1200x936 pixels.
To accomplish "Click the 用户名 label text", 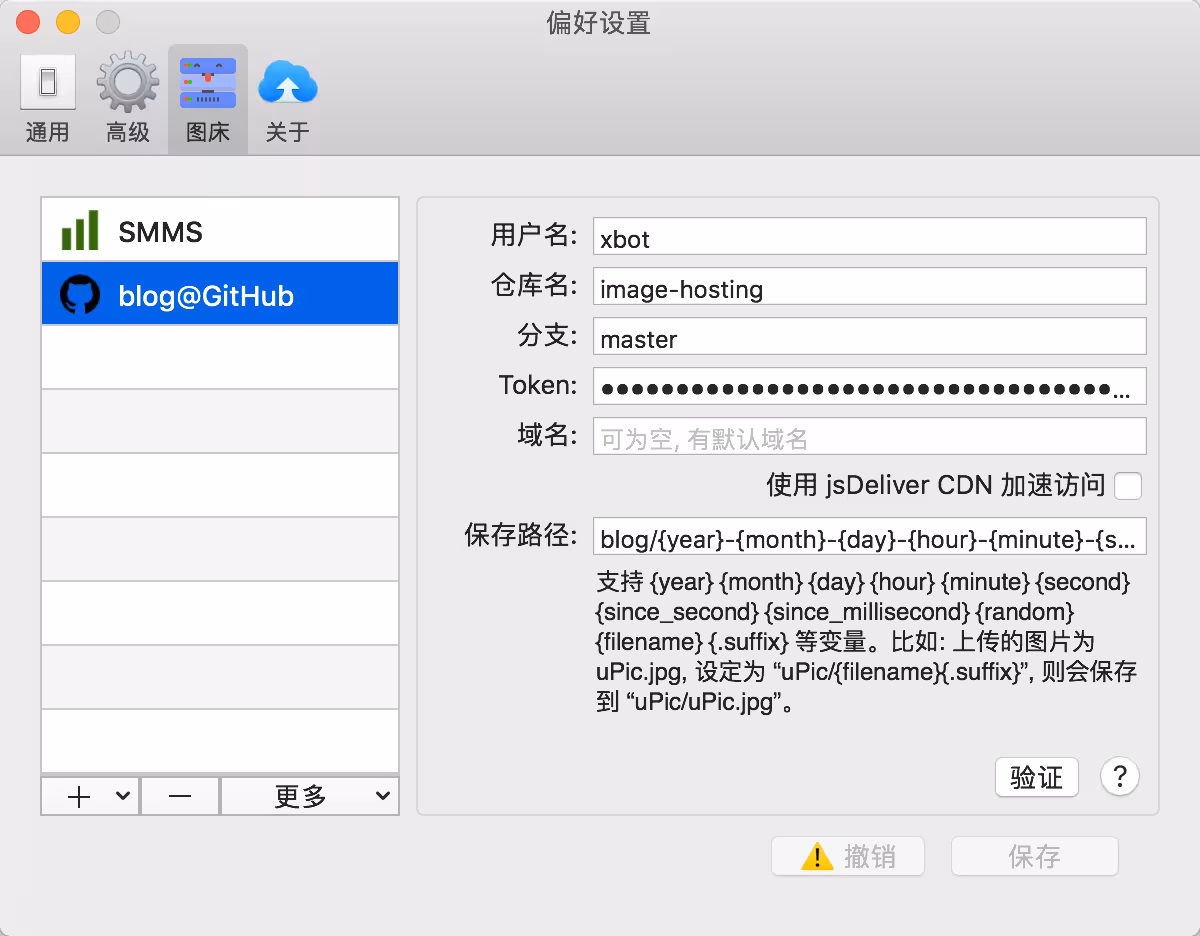I will point(534,236).
